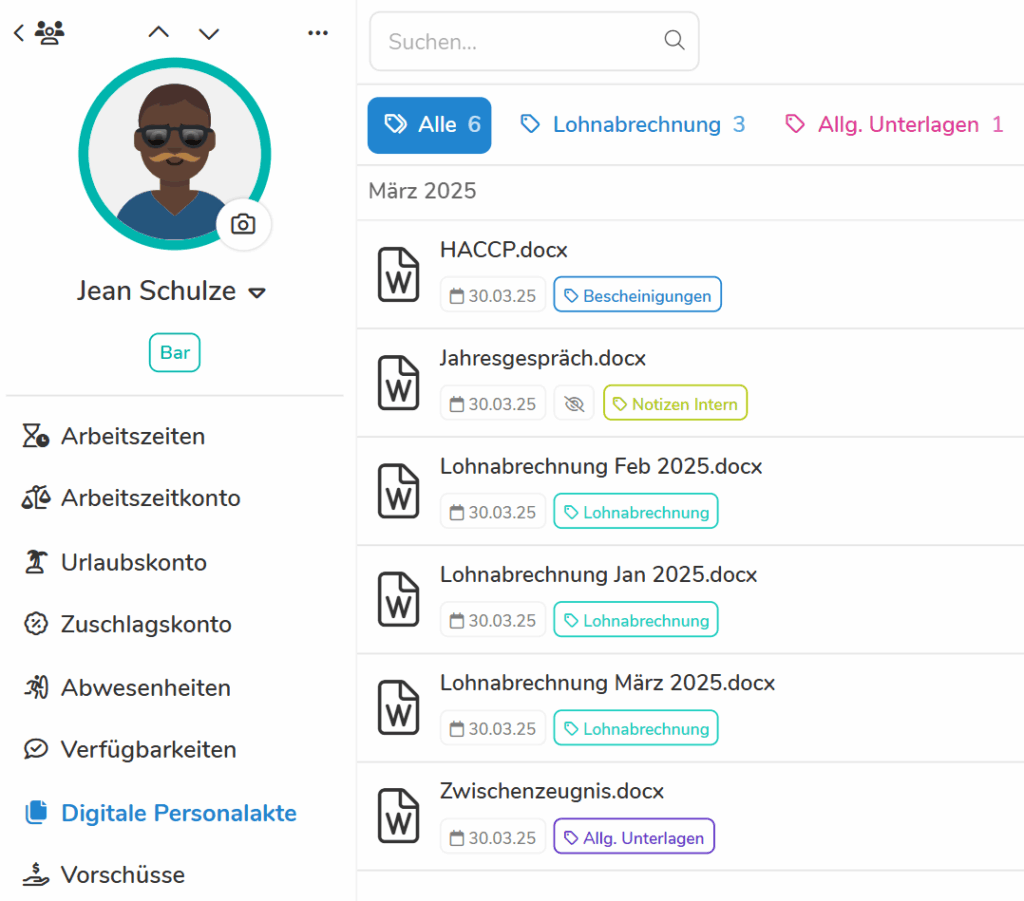Open HACCP.docx file name
This screenshot has width=1024, height=901.
504,250
